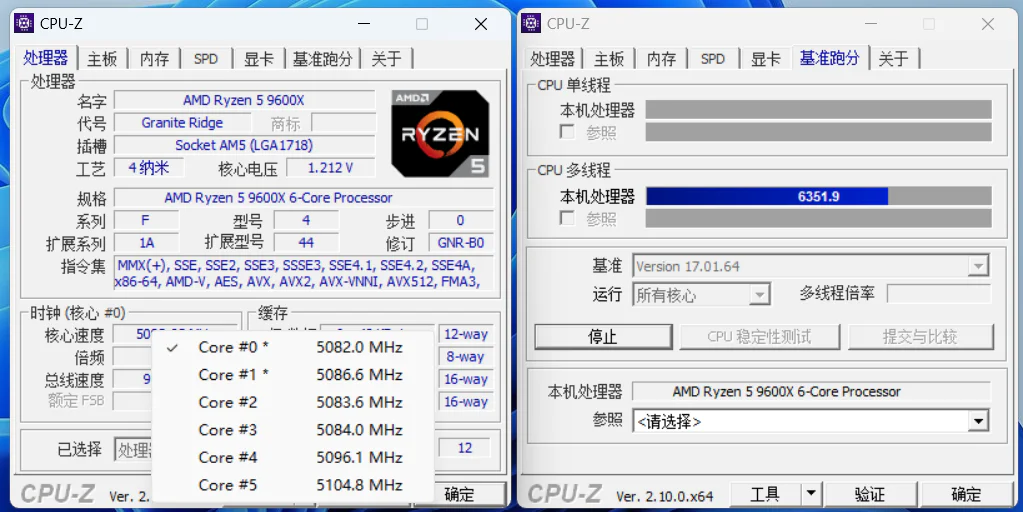Click the 名字 field AMD Ryzen 5 9600X
This screenshot has height=512, width=1023.
(245, 100)
